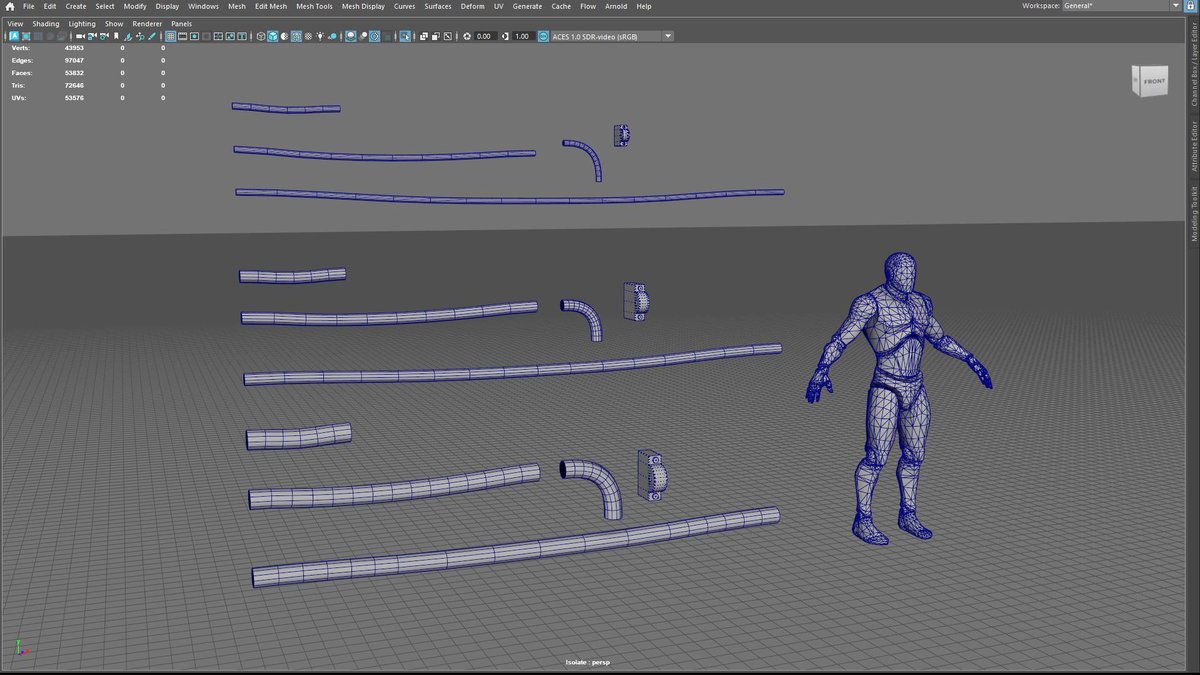Open the ACES 1.0 SDR-video dropdown
1200x675 pixels.
point(612,36)
